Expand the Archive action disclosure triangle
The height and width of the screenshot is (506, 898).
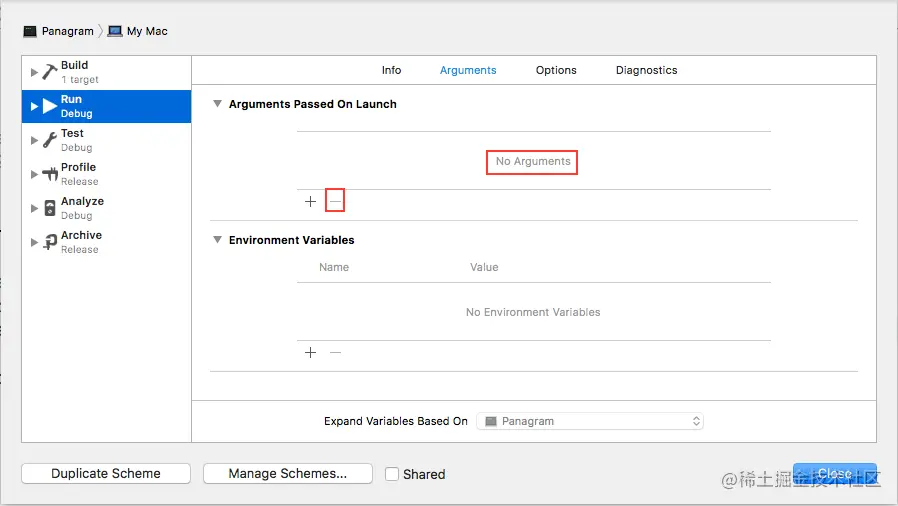[34, 242]
